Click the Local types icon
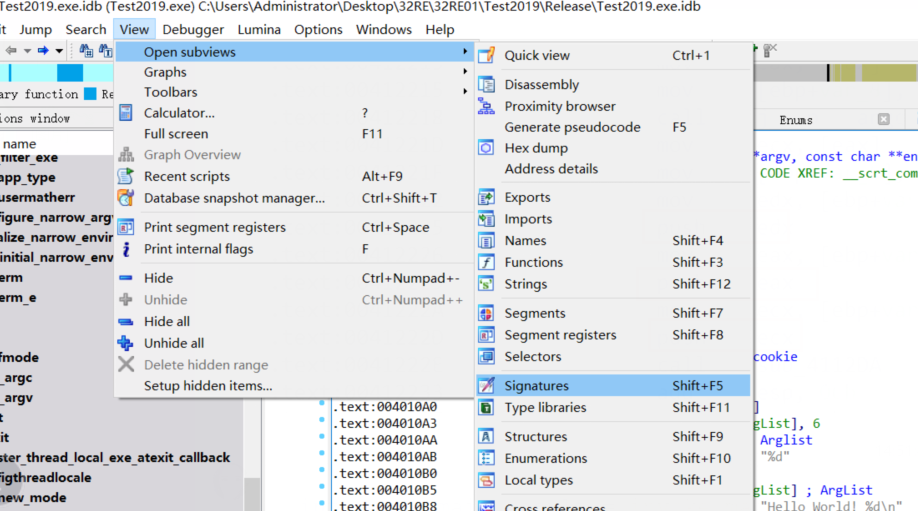This screenshot has width=918, height=511. click(487, 480)
